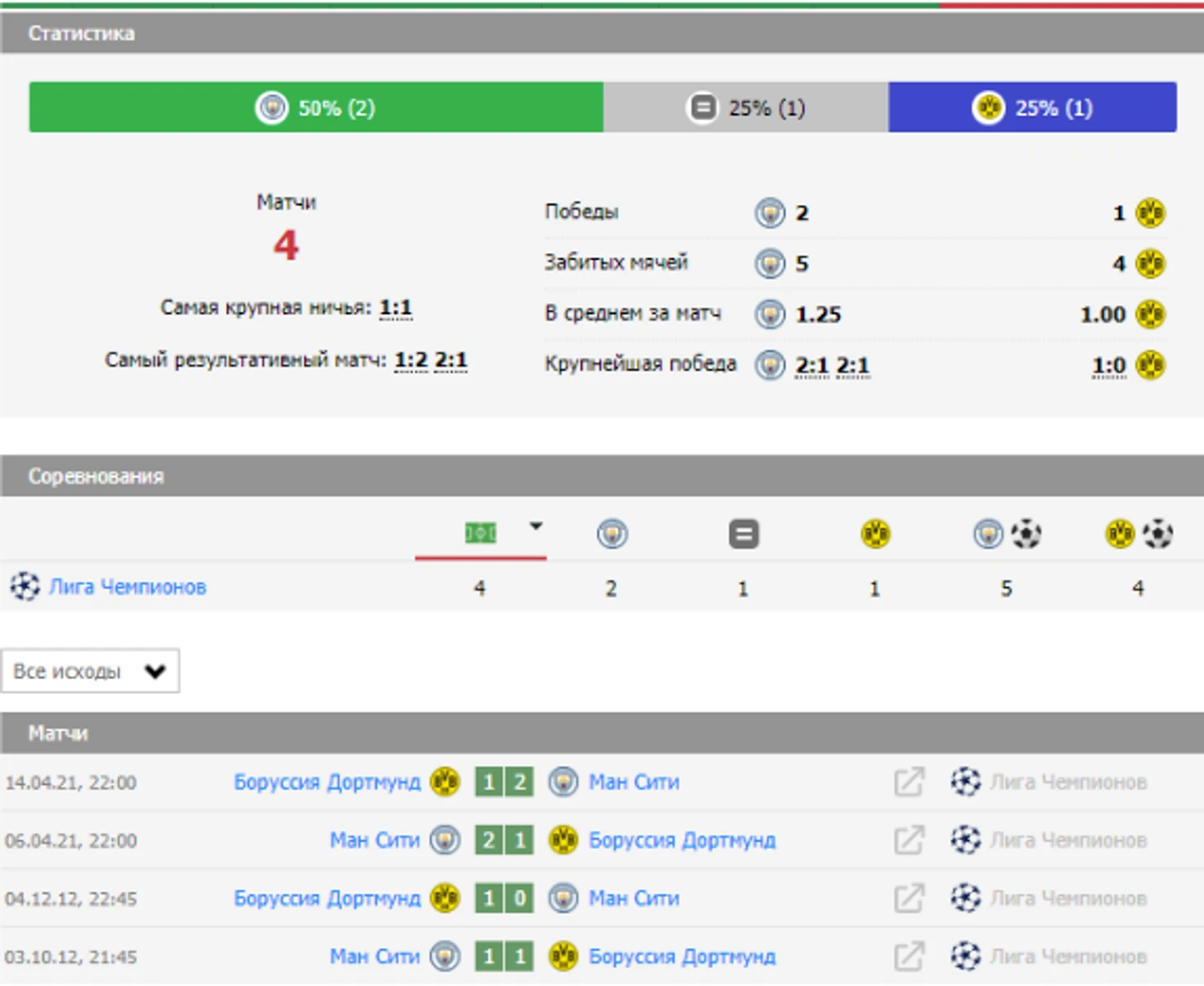
Task: Click the 1:0 Dortmund biggest win score
Action: (1108, 365)
